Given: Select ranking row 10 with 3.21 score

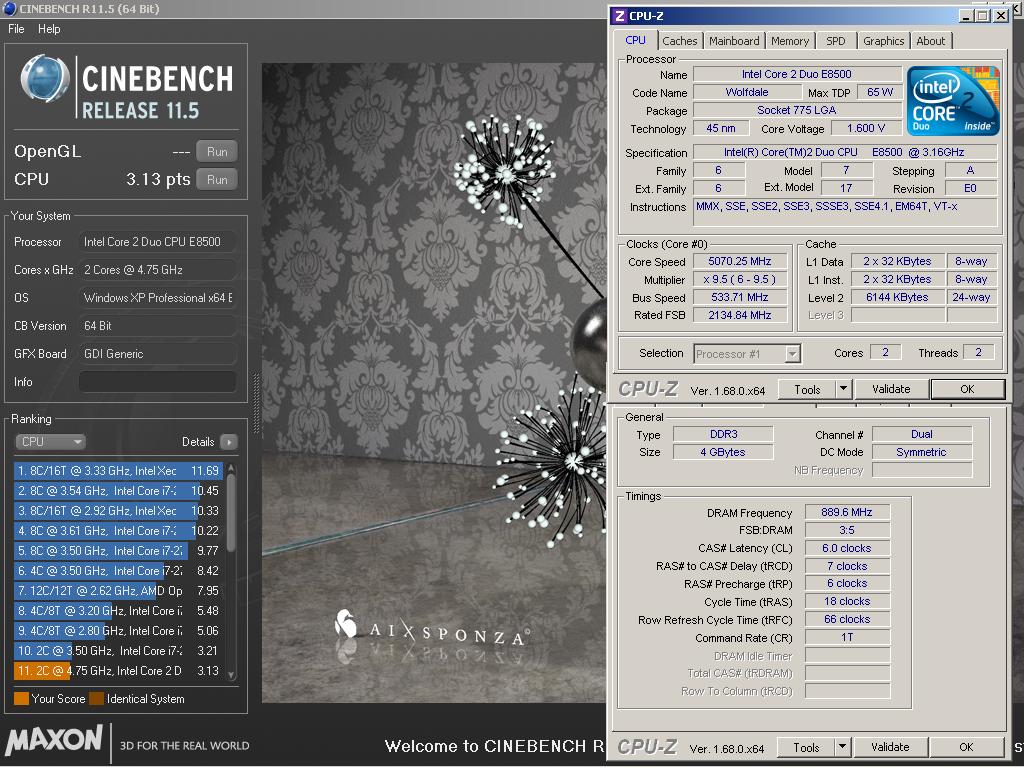Looking at the screenshot, I should click(118, 651).
